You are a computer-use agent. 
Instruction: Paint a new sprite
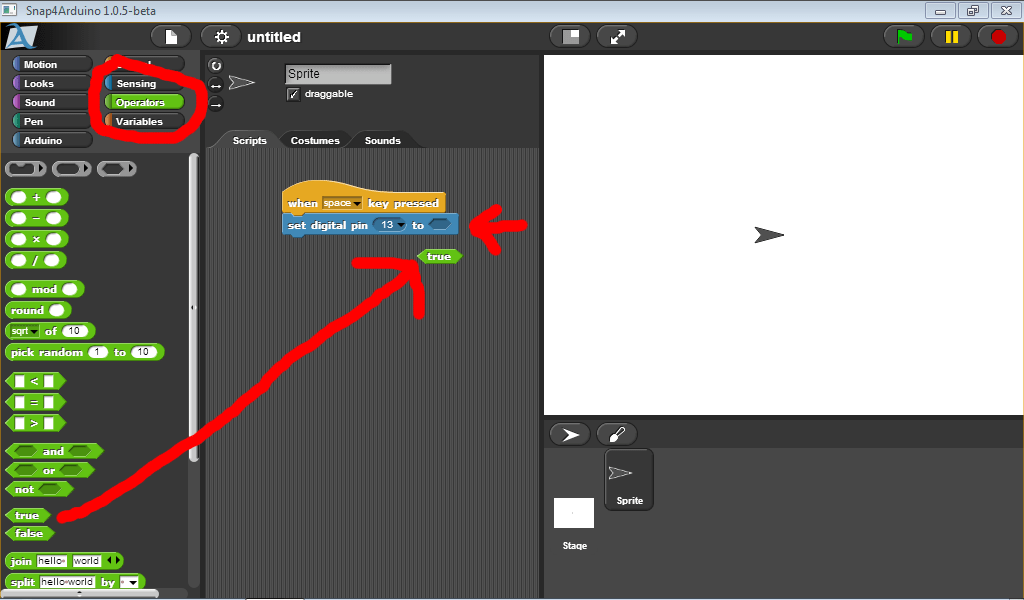(x=616, y=434)
